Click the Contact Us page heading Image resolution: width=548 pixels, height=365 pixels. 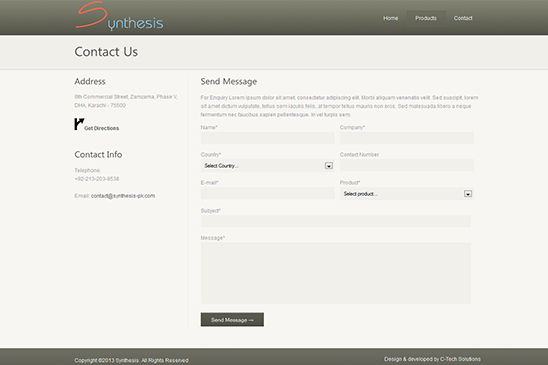[x=106, y=52]
